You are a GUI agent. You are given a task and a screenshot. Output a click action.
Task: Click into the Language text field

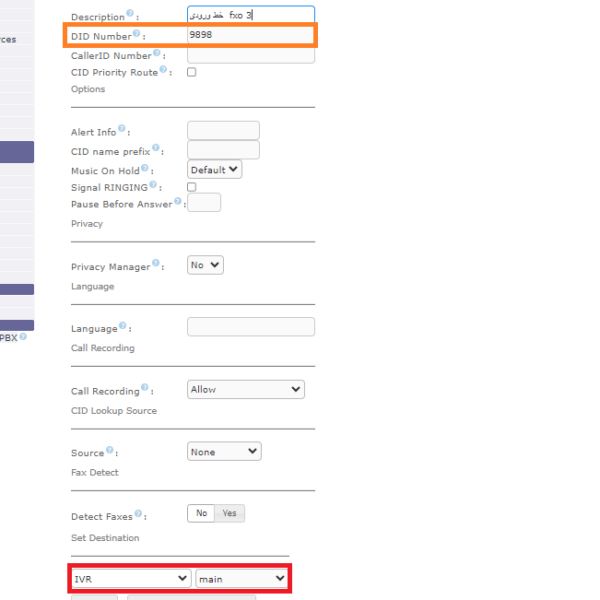click(x=250, y=327)
